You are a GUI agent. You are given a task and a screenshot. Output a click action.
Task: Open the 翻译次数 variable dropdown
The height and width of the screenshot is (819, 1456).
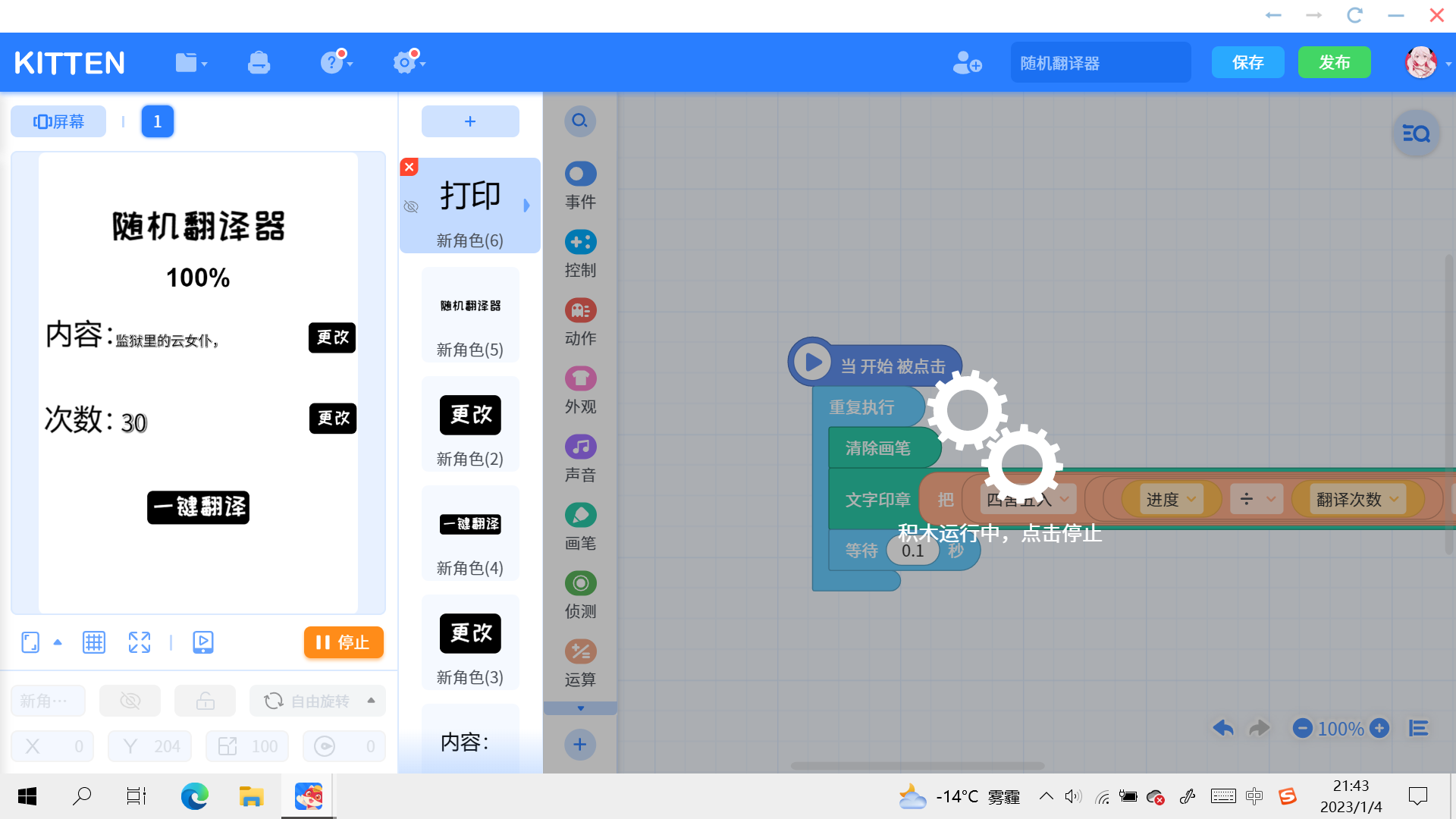click(1357, 499)
